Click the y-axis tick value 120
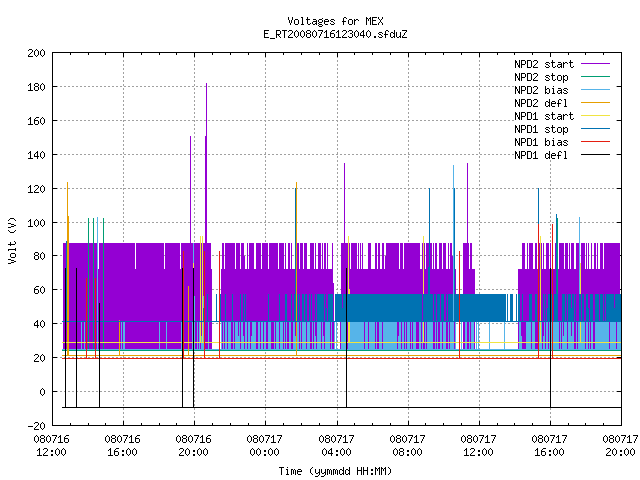This screenshot has height=480, width=640. point(36,189)
